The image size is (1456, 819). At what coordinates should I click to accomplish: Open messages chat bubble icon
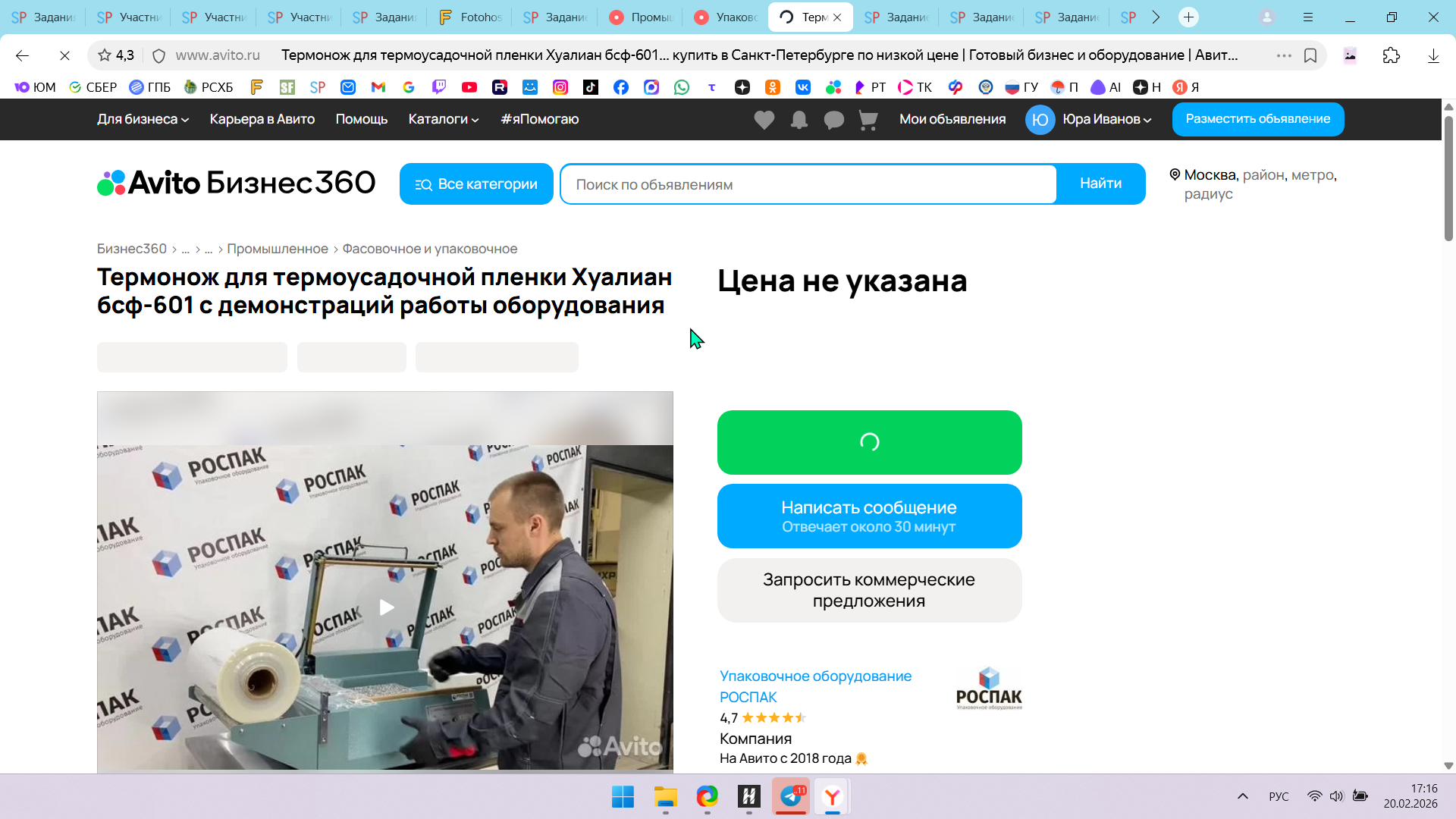(x=833, y=120)
